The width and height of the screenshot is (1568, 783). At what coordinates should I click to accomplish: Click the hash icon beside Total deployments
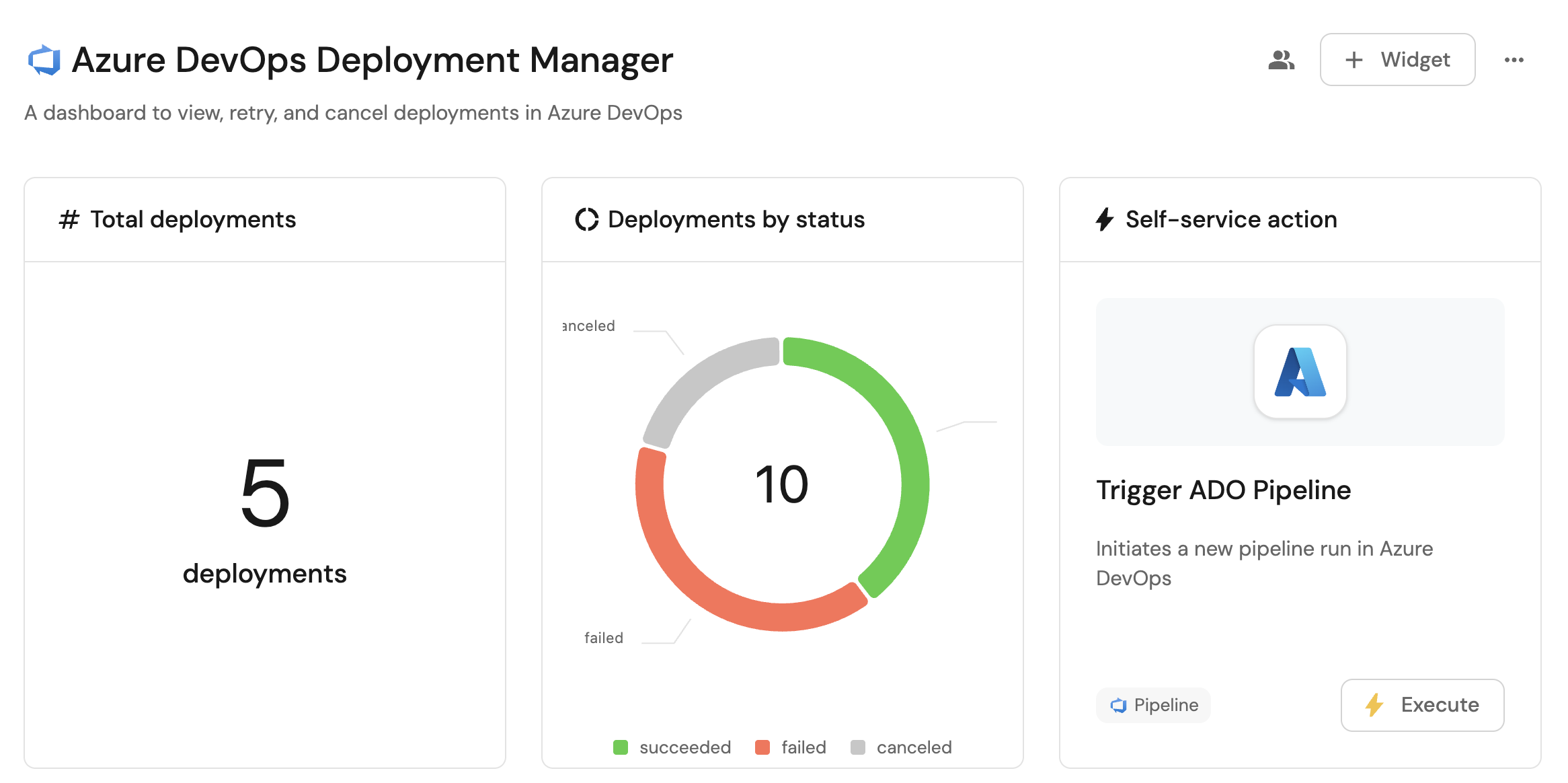[69, 219]
